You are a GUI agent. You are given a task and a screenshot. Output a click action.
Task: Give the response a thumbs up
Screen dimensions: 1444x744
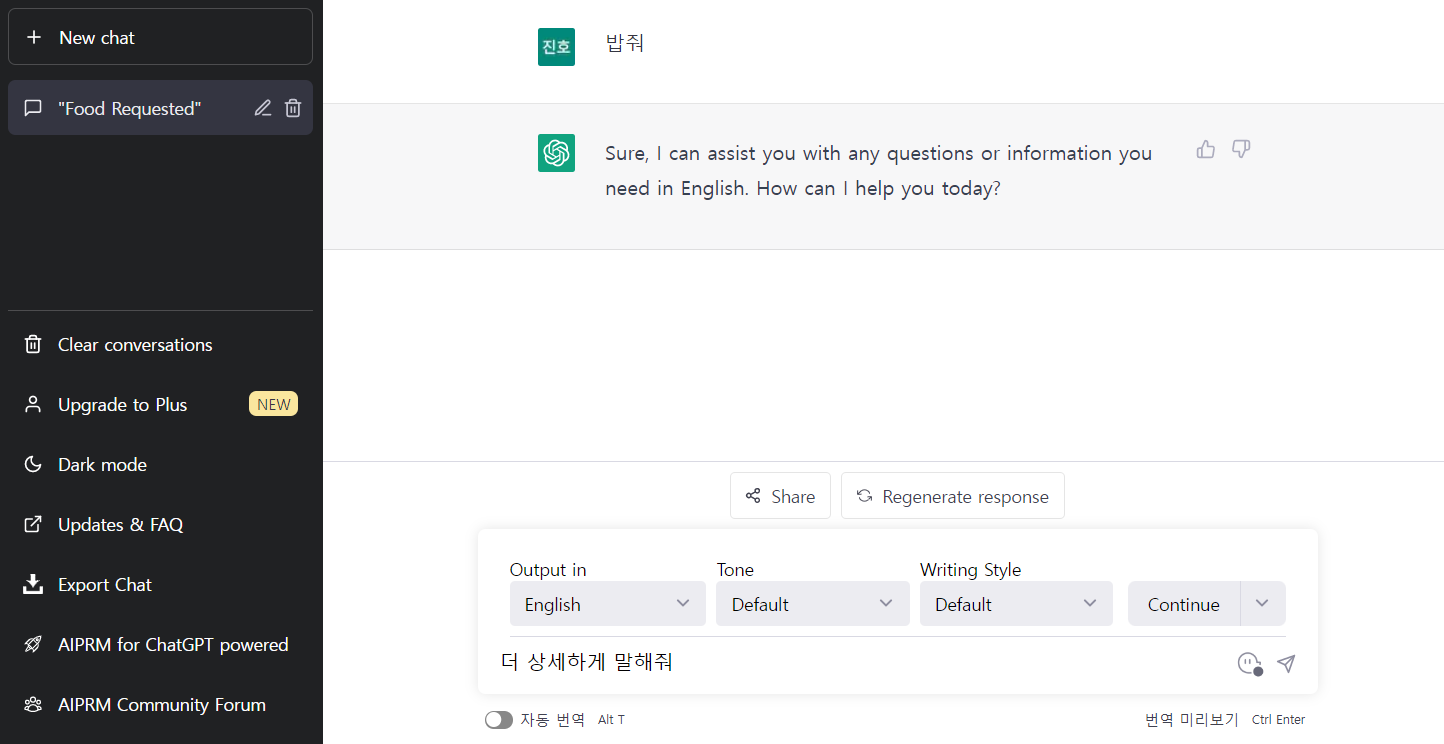[x=1205, y=148]
